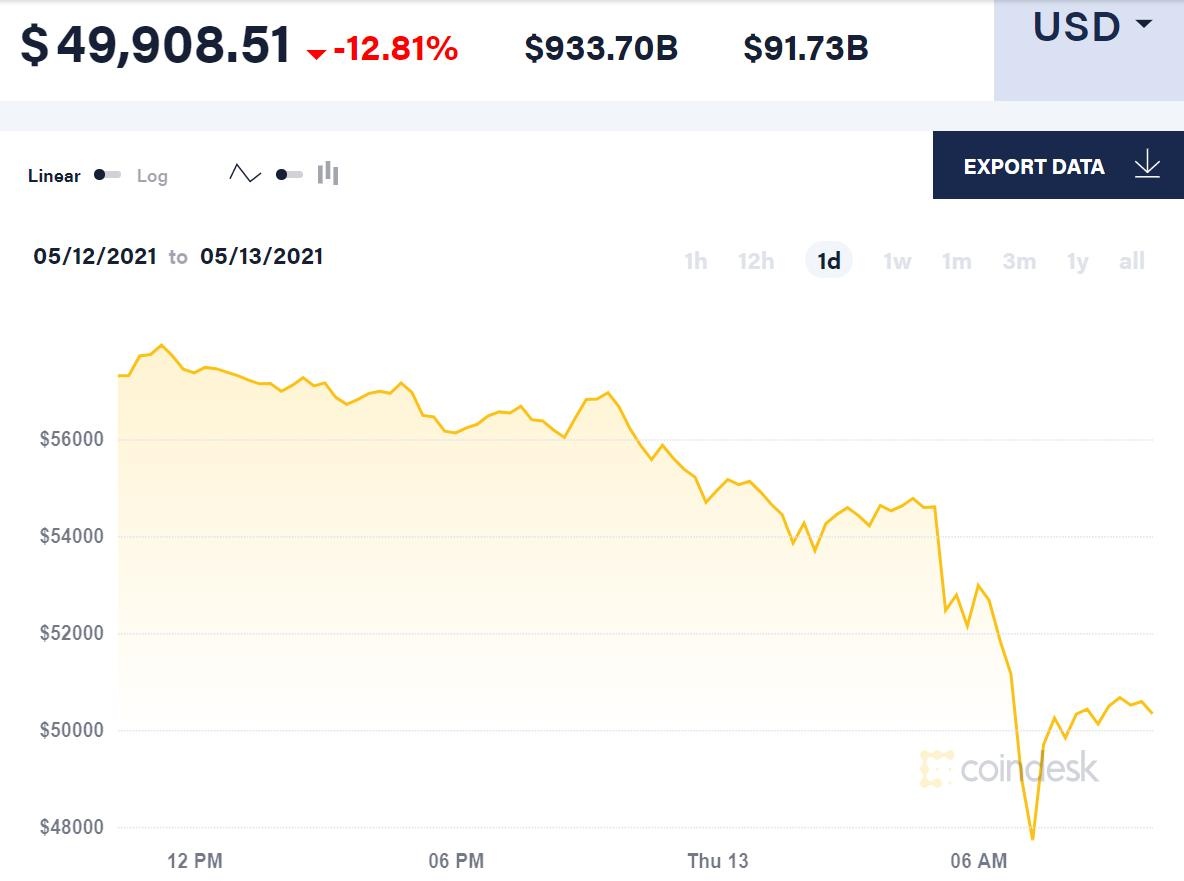Choose the 3m time range
This screenshot has height=881, width=1184.
tap(1019, 261)
